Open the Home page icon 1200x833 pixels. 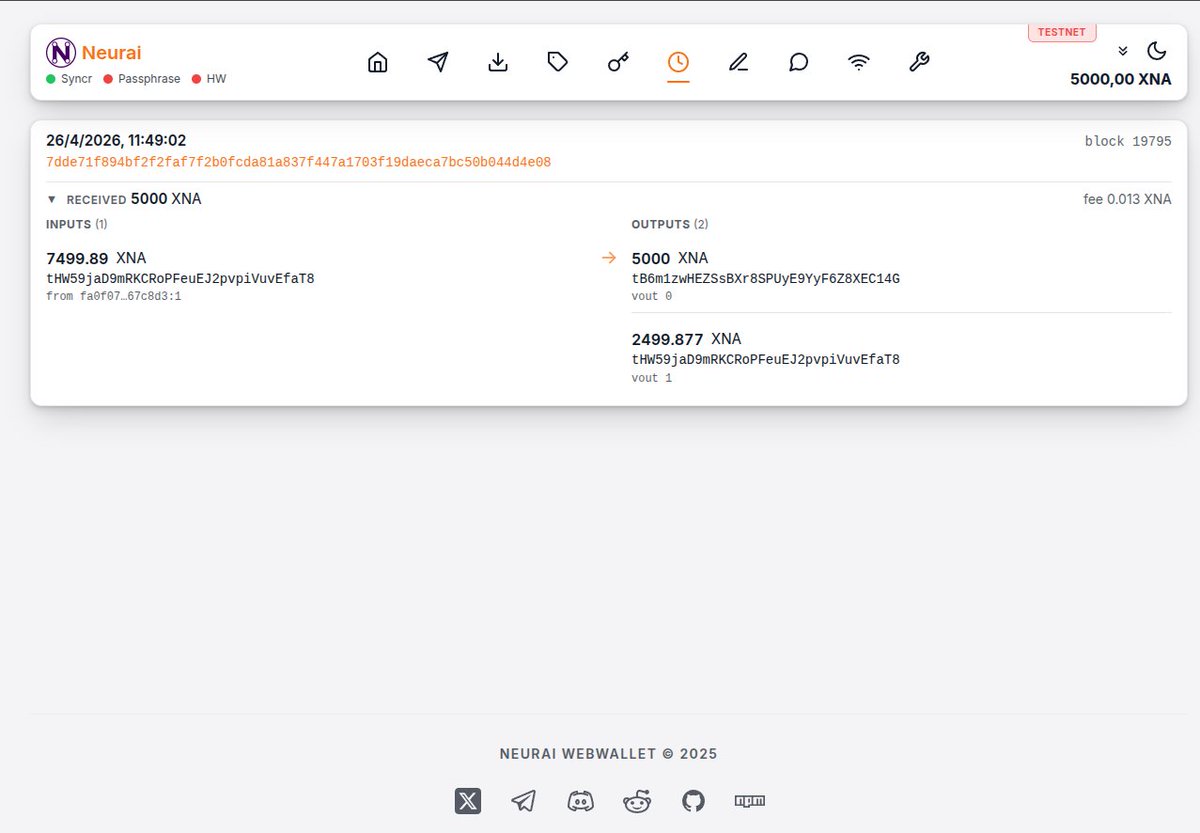pos(378,62)
